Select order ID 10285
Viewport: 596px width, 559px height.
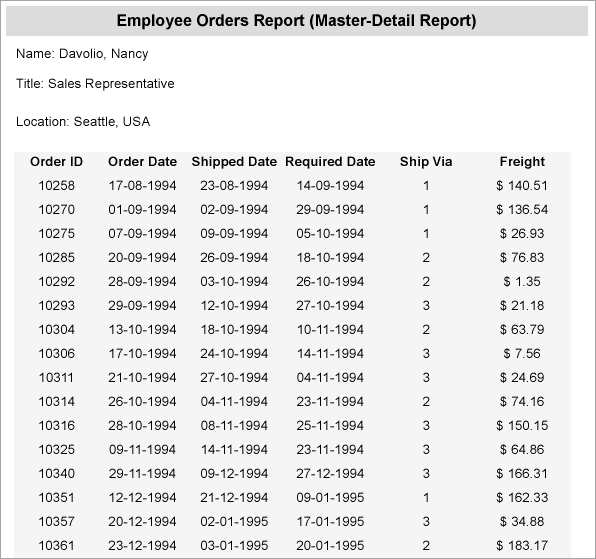point(57,258)
